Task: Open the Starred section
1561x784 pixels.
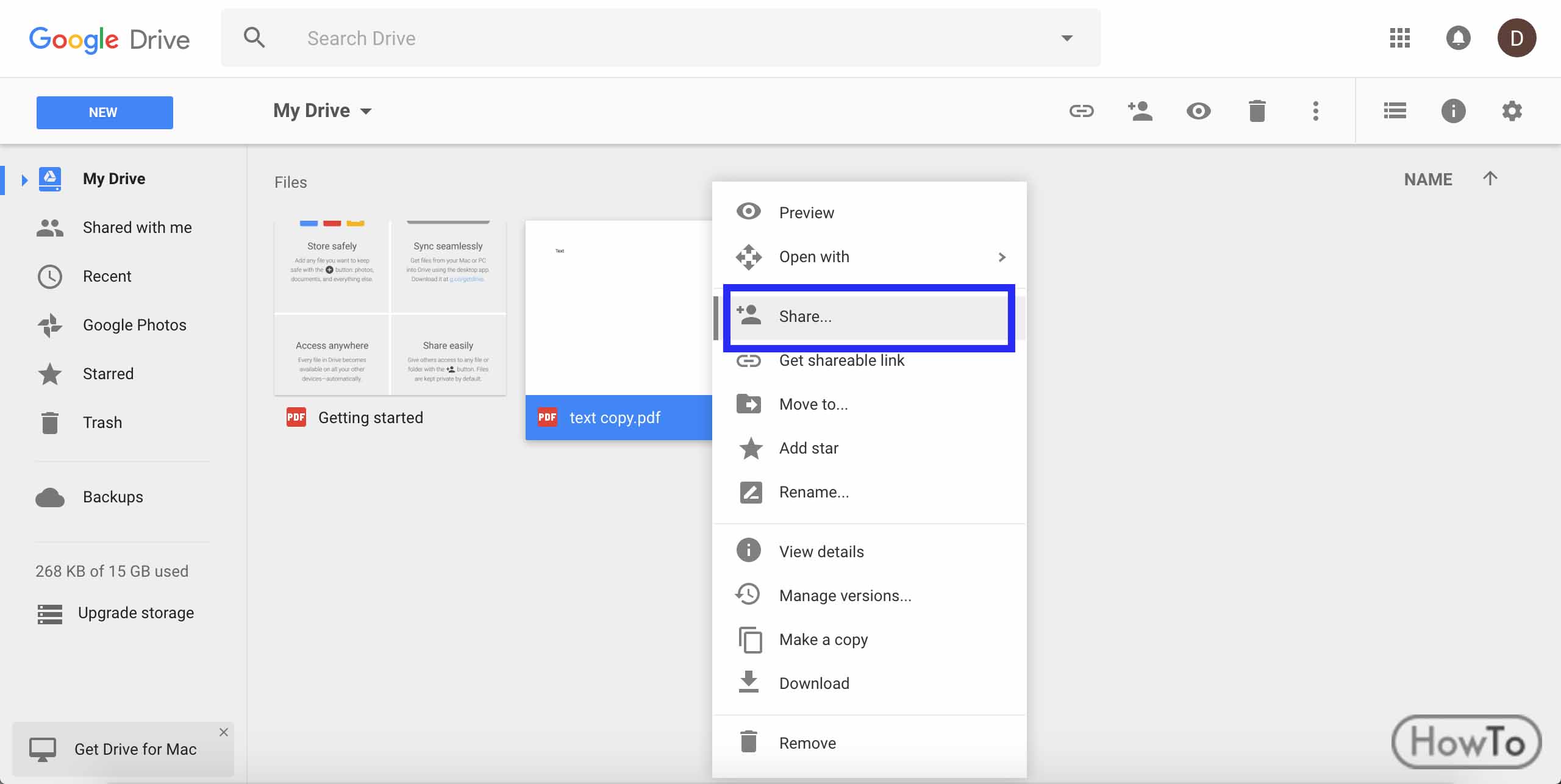Action: point(108,373)
